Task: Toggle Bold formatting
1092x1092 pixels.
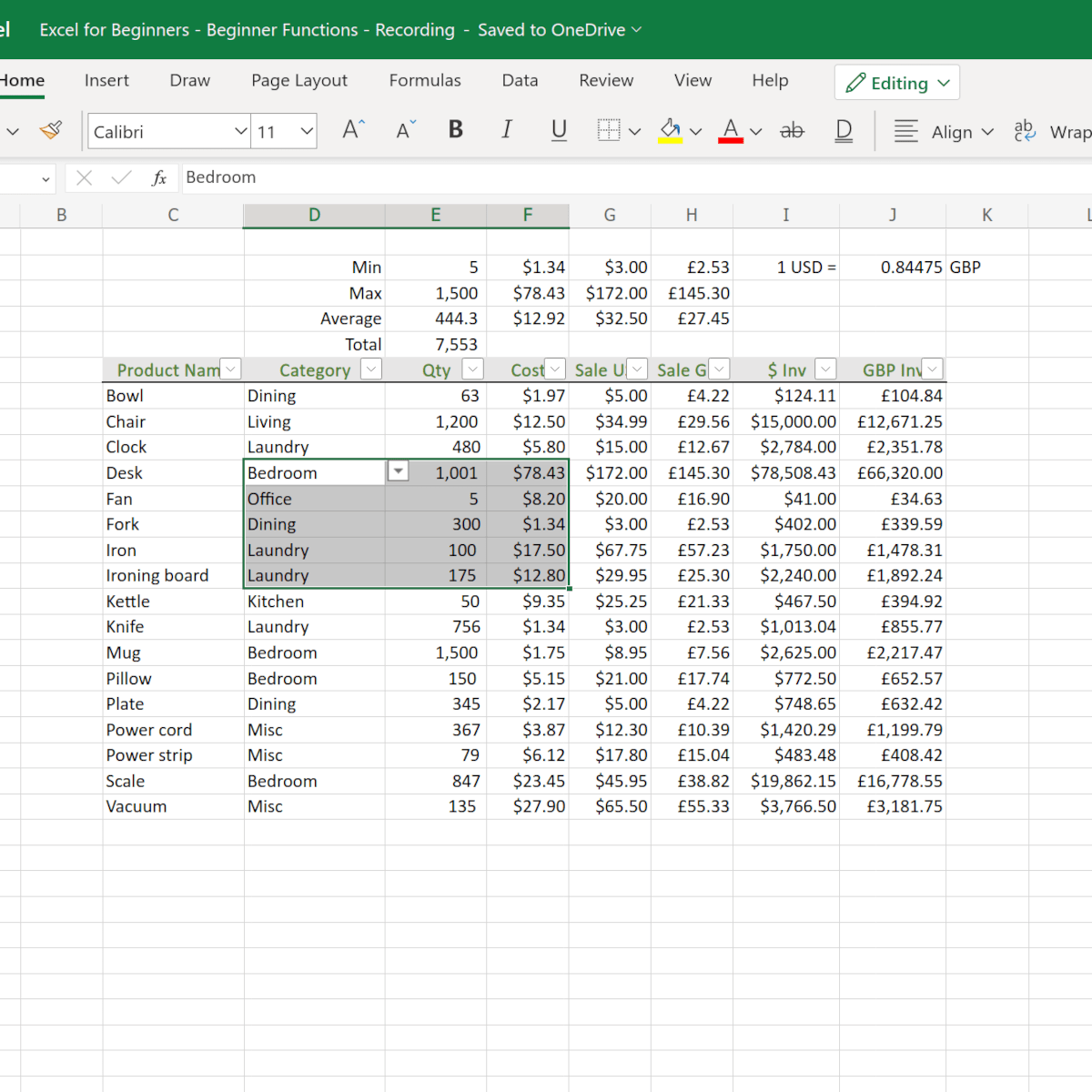Action: point(456,130)
